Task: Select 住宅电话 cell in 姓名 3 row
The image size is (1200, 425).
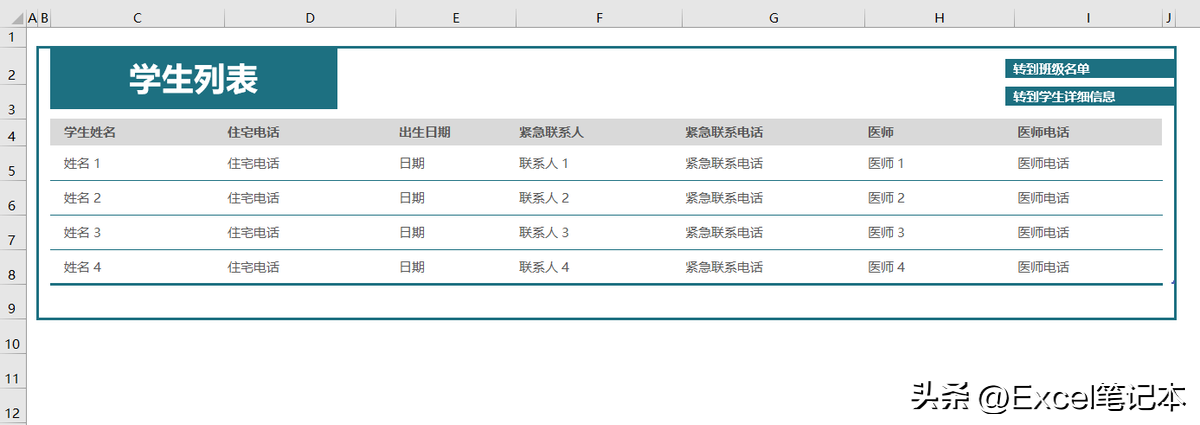Action: pyautogui.click(x=310, y=233)
